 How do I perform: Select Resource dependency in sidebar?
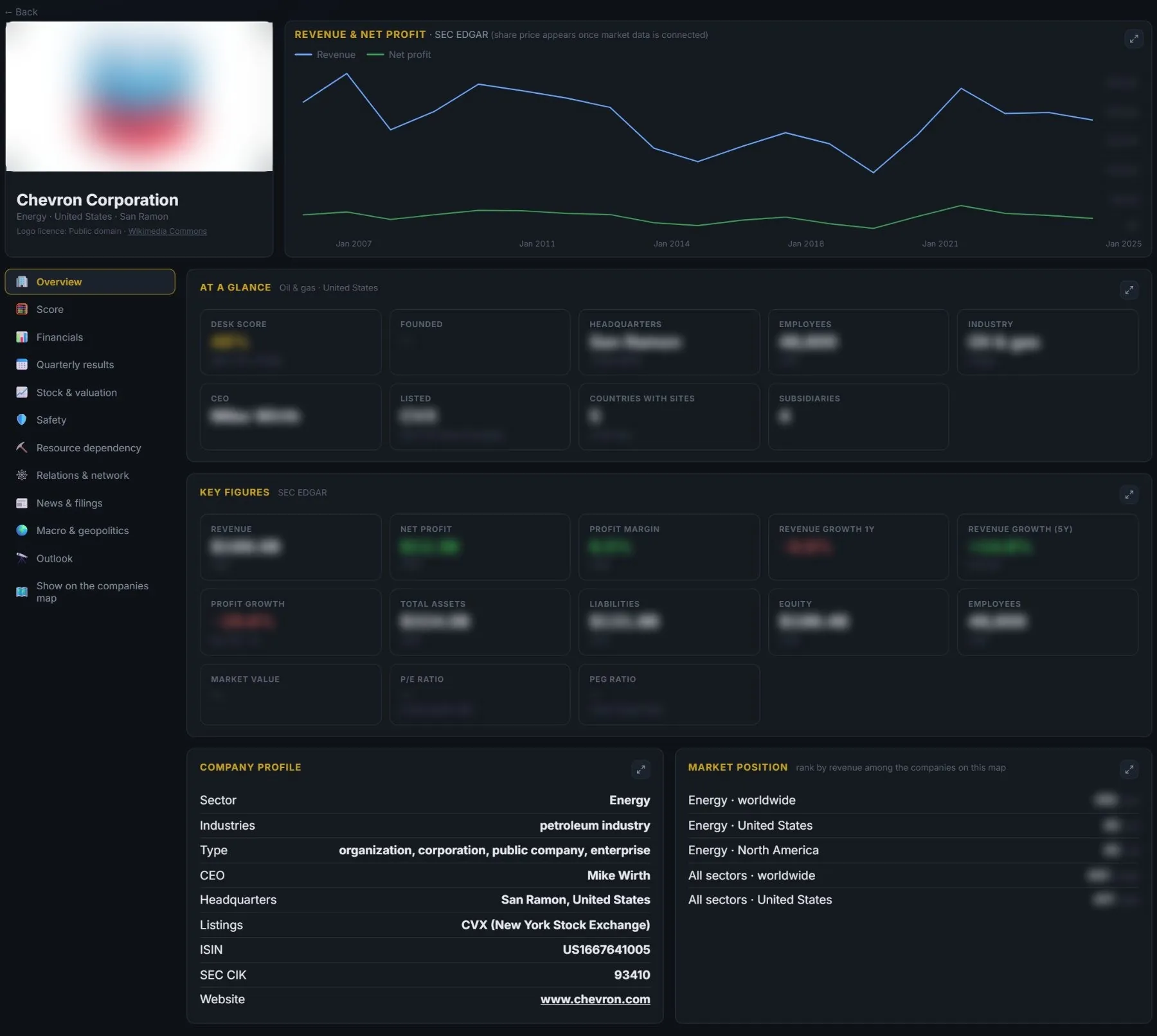pos(90,447)
